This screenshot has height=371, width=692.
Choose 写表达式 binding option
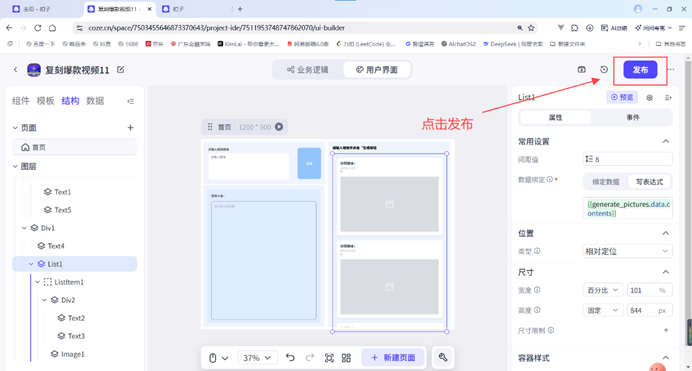point(649,182)
